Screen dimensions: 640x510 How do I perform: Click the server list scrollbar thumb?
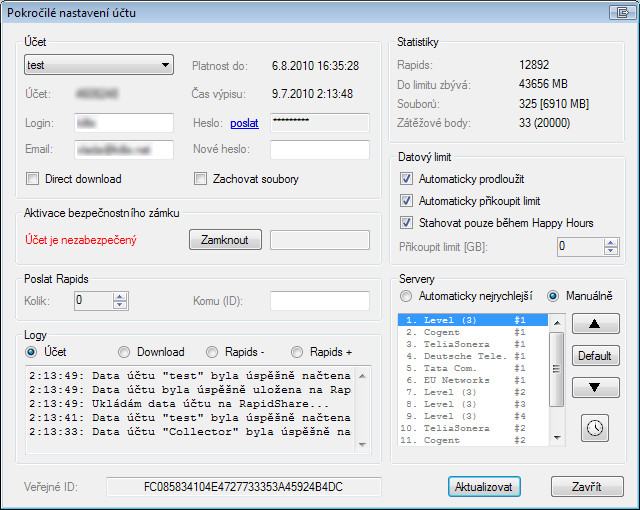(x=557, y=369)
